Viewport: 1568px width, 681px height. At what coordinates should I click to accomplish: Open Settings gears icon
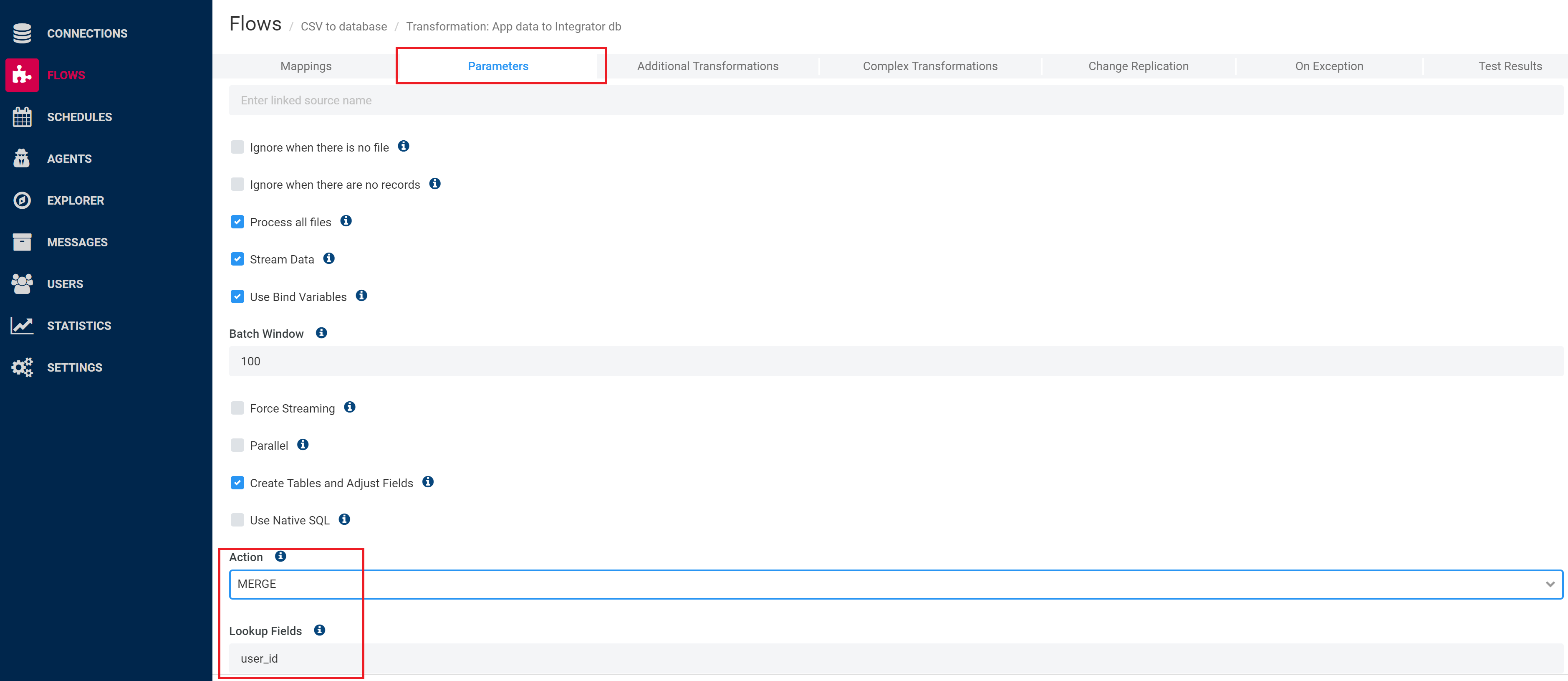[x=22, y=367]
